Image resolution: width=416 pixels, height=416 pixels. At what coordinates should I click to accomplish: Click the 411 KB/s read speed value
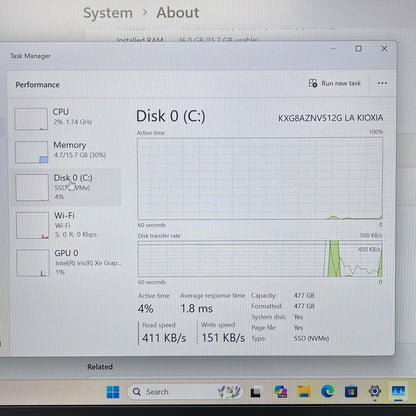pyautogui.click(x=164, y=338)
